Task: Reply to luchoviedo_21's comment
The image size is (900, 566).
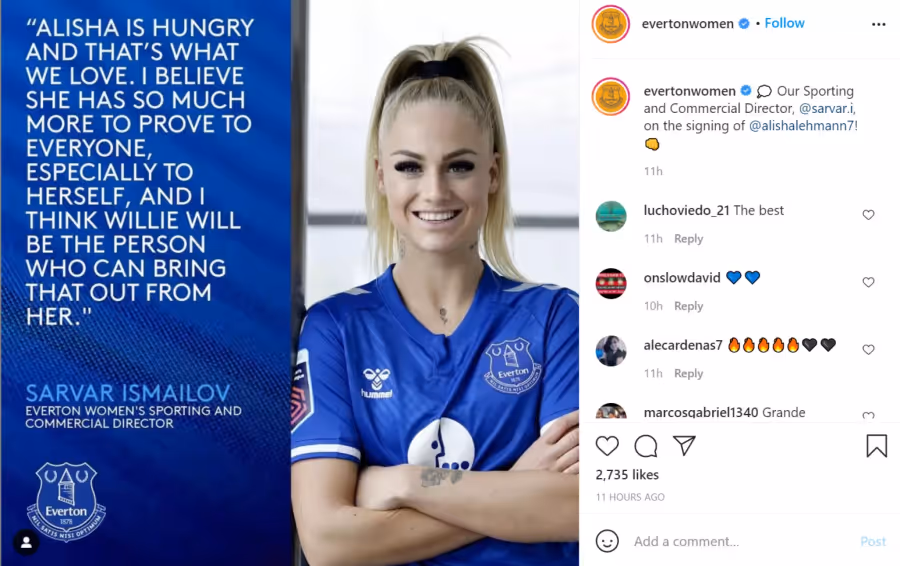Action: (688, 239)
